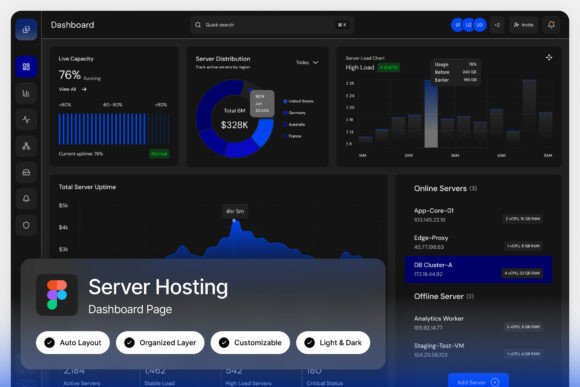Expand the Server Load Chart card

pos(549,57)
